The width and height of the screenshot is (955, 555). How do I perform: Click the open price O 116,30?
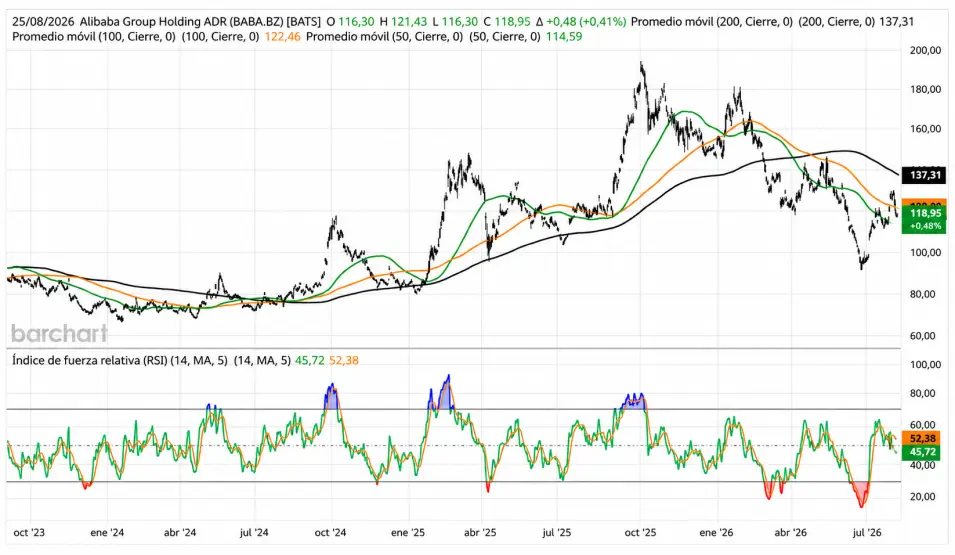(x=350, y=21)
